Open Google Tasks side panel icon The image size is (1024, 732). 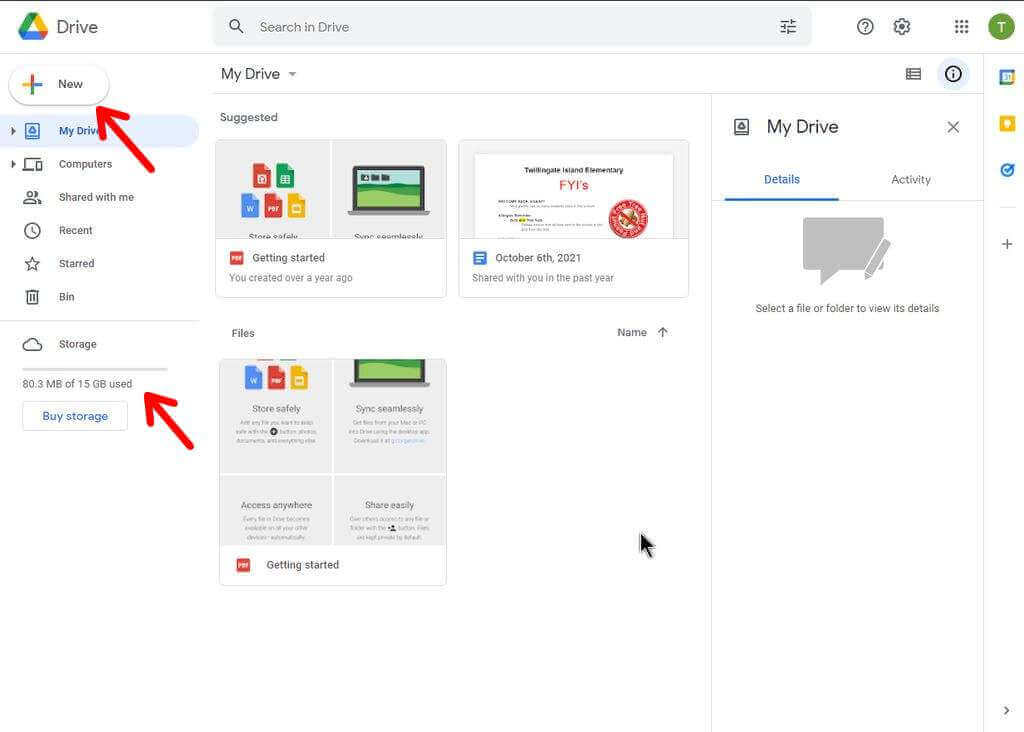coord(1007,170)
